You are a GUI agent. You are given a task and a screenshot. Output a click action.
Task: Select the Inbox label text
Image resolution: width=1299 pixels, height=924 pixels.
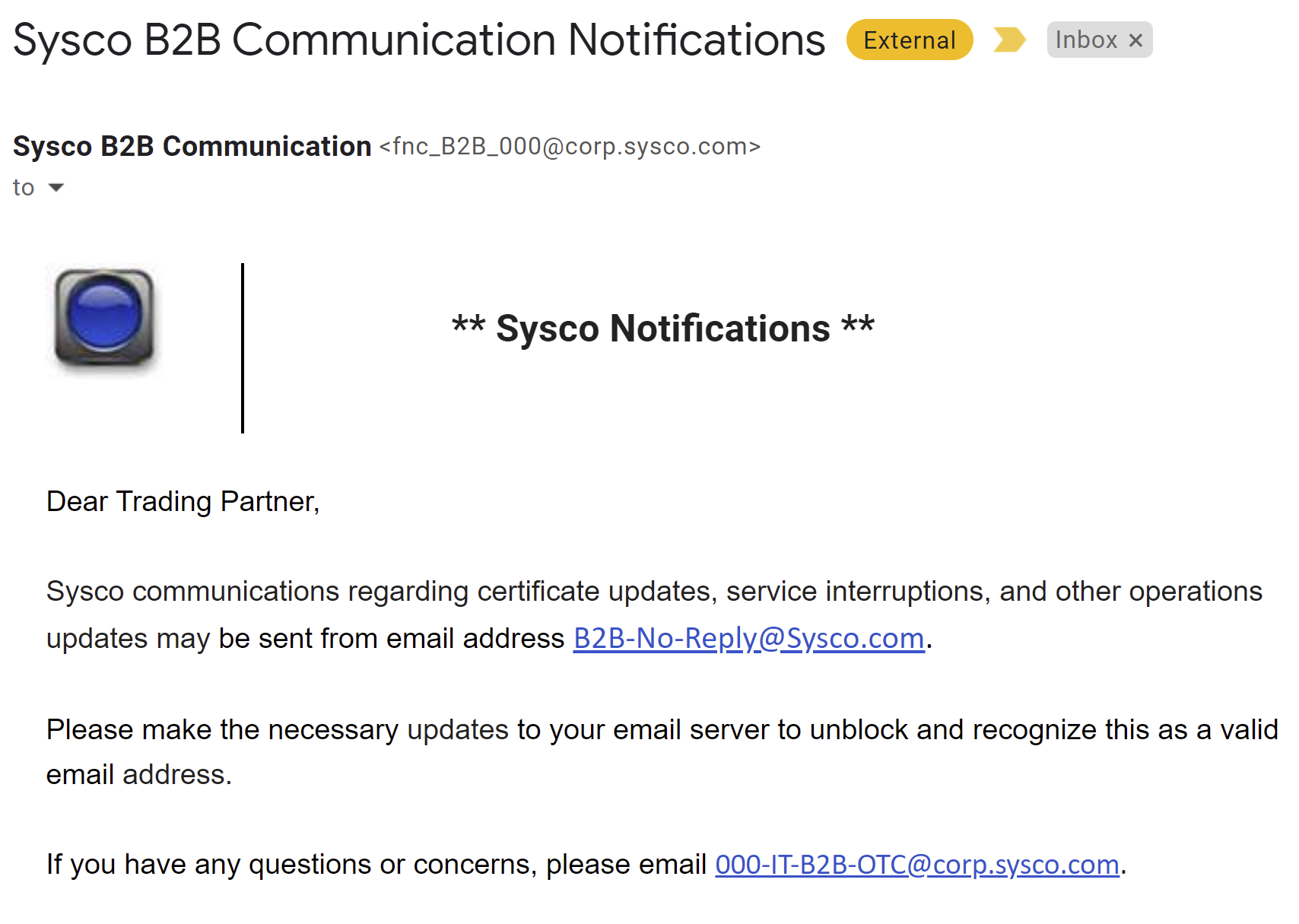click(x=1085, y=40)
